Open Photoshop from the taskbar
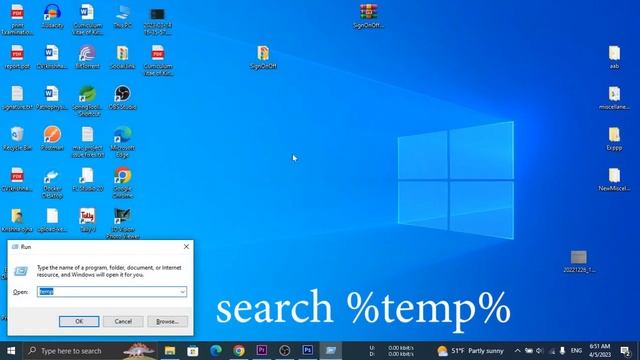 (x=308, y=350)
